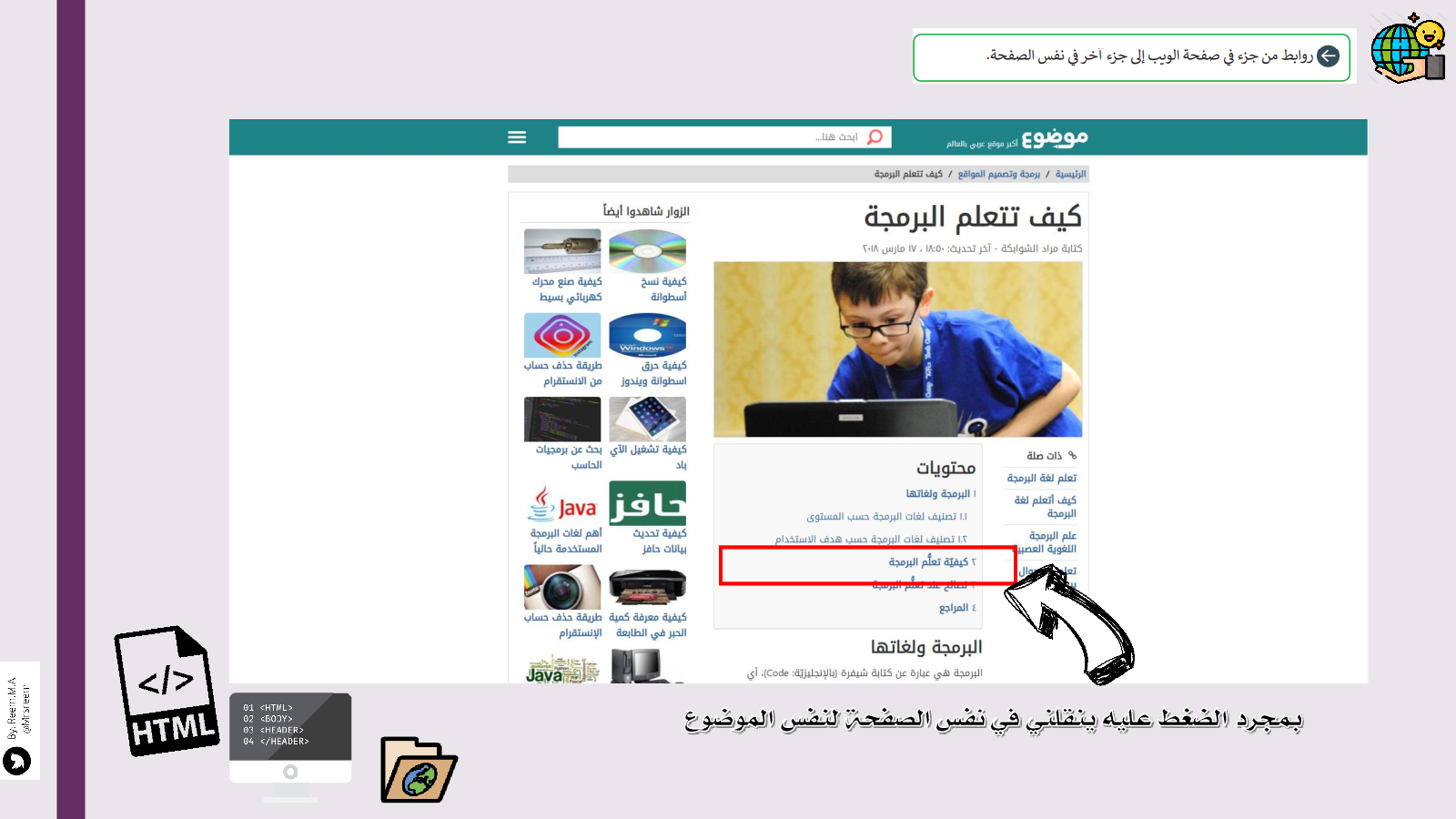Click the globe with smiley icon
This screenshot has height=819, width=1456.
1407,49
